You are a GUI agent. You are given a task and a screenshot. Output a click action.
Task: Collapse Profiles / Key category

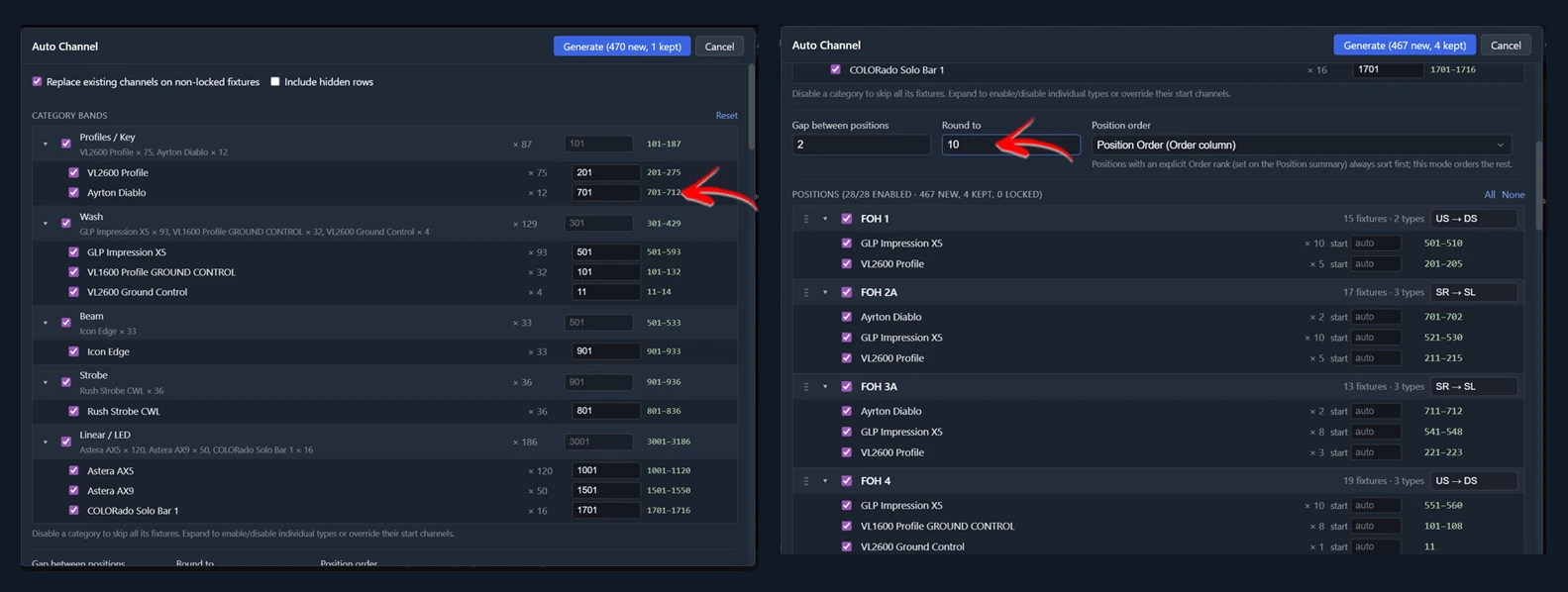pos(46,144)
